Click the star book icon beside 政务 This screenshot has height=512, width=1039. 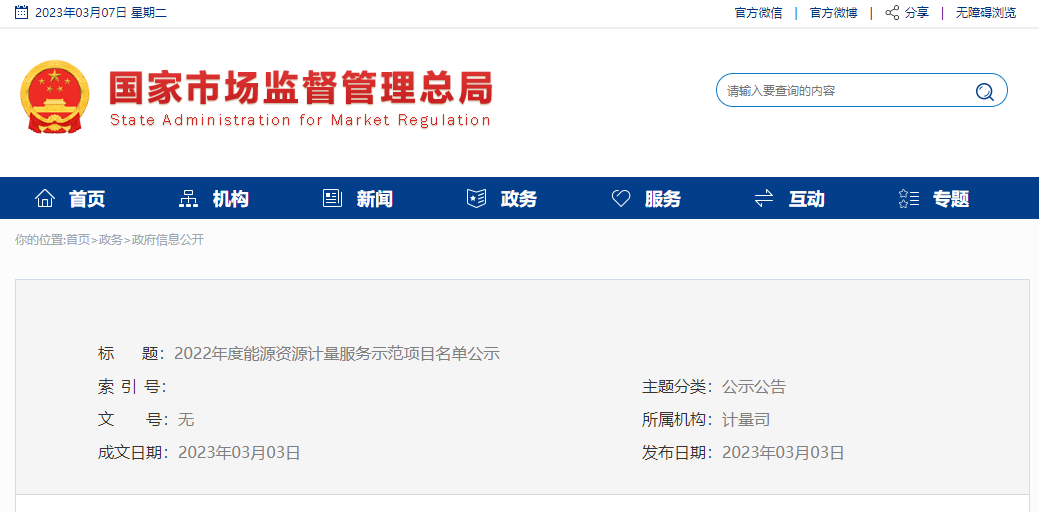(x=476, y=198)
